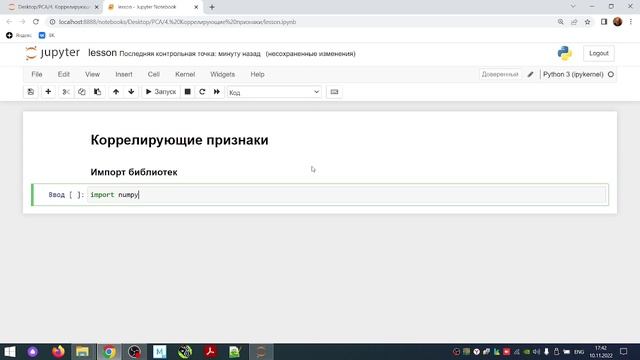This screenshot has width=640, height=360.
Task: Save notebook with the save icon
Action: pos(31,92)
